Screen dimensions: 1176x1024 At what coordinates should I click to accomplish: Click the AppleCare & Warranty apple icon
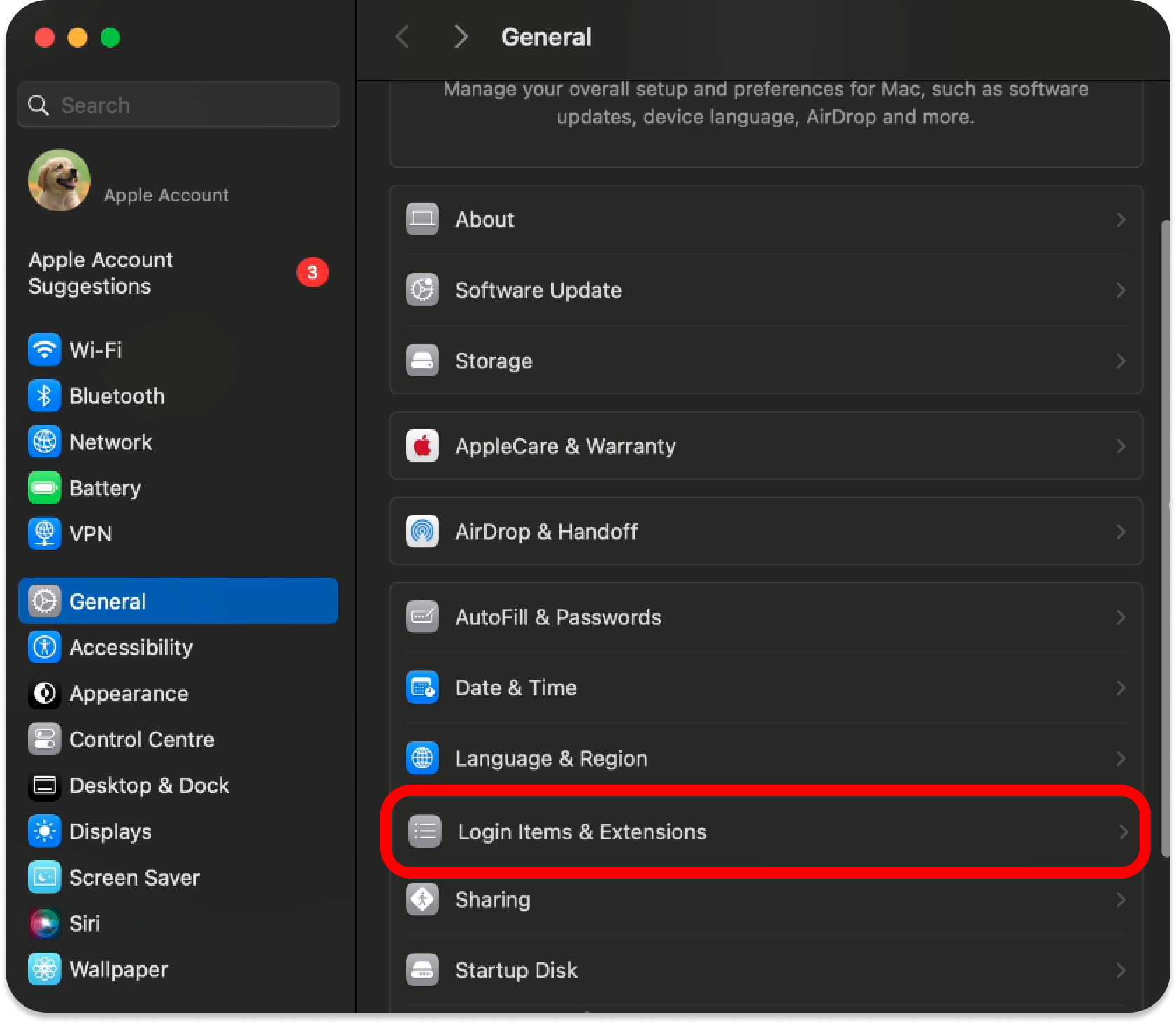pyautogui.click(x=422, y=446)
